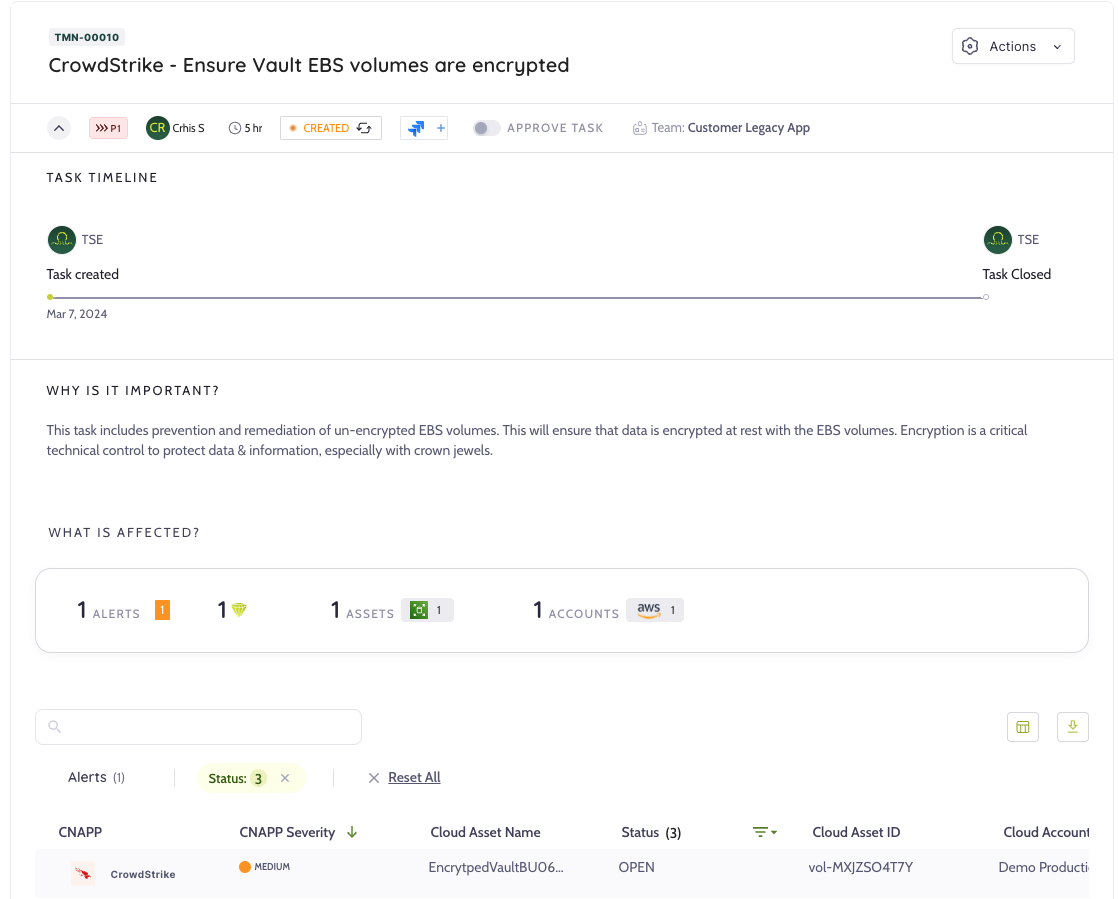Screen dimensions: 1118x899
Task: Click the Jira integration icon
Action: [416, 128]
